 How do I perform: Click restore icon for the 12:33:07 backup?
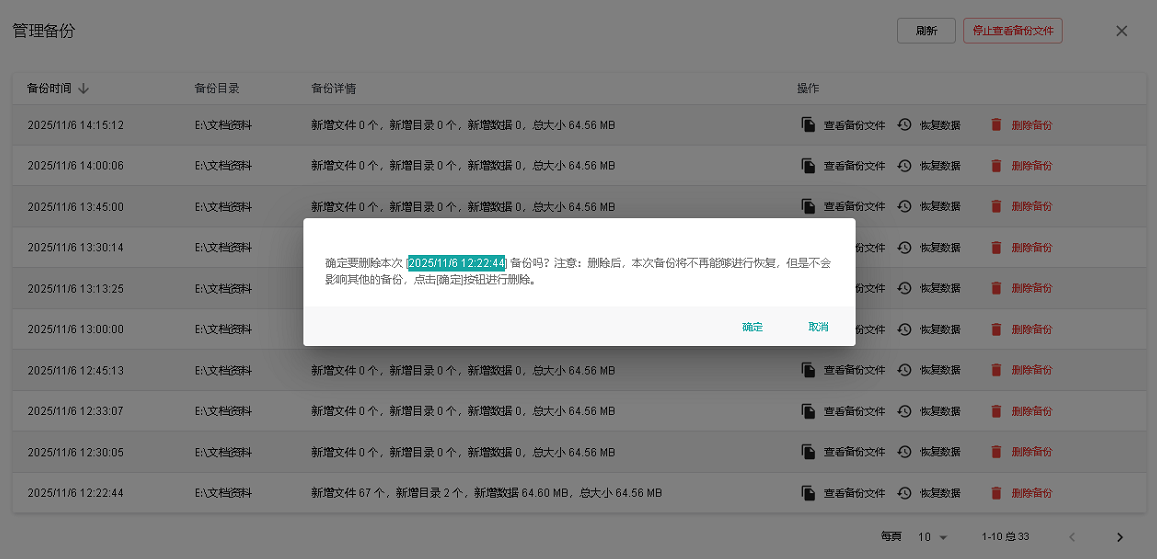coord(904,411)
